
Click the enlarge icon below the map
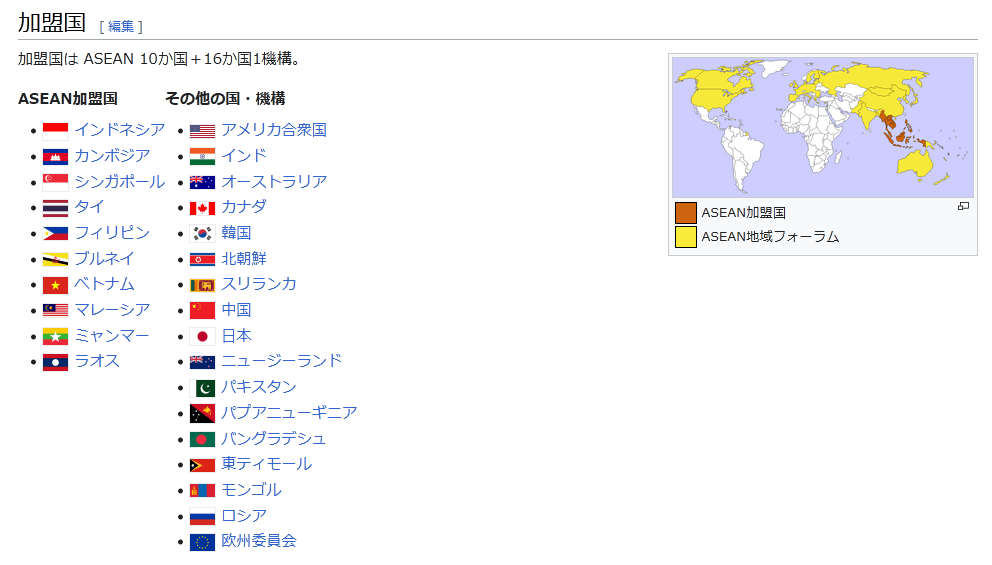[x=963, y=206]
